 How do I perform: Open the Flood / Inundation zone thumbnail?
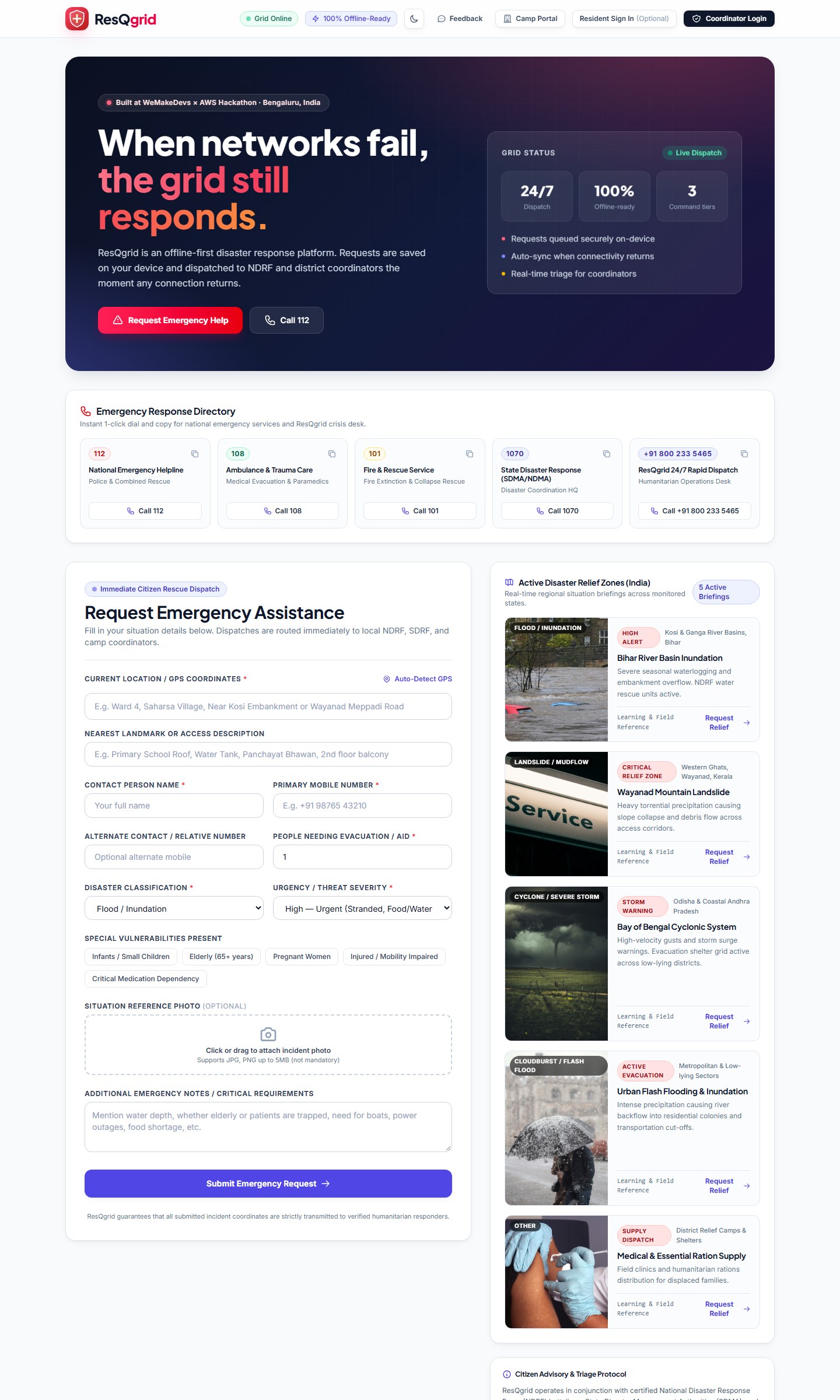click(x=556, y=680)
